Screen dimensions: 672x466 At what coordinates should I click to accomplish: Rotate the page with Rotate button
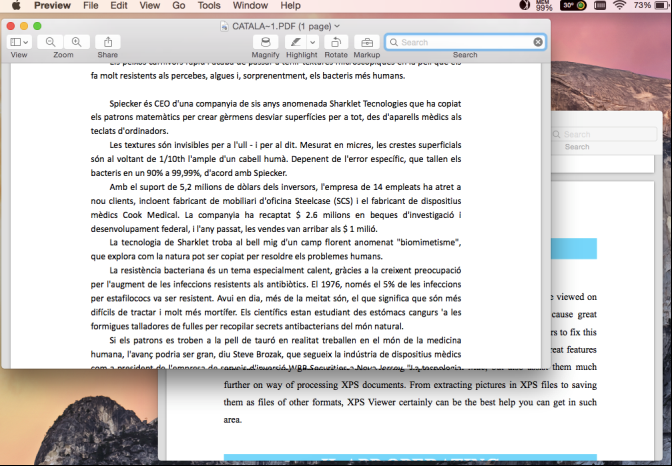(336, 42)
